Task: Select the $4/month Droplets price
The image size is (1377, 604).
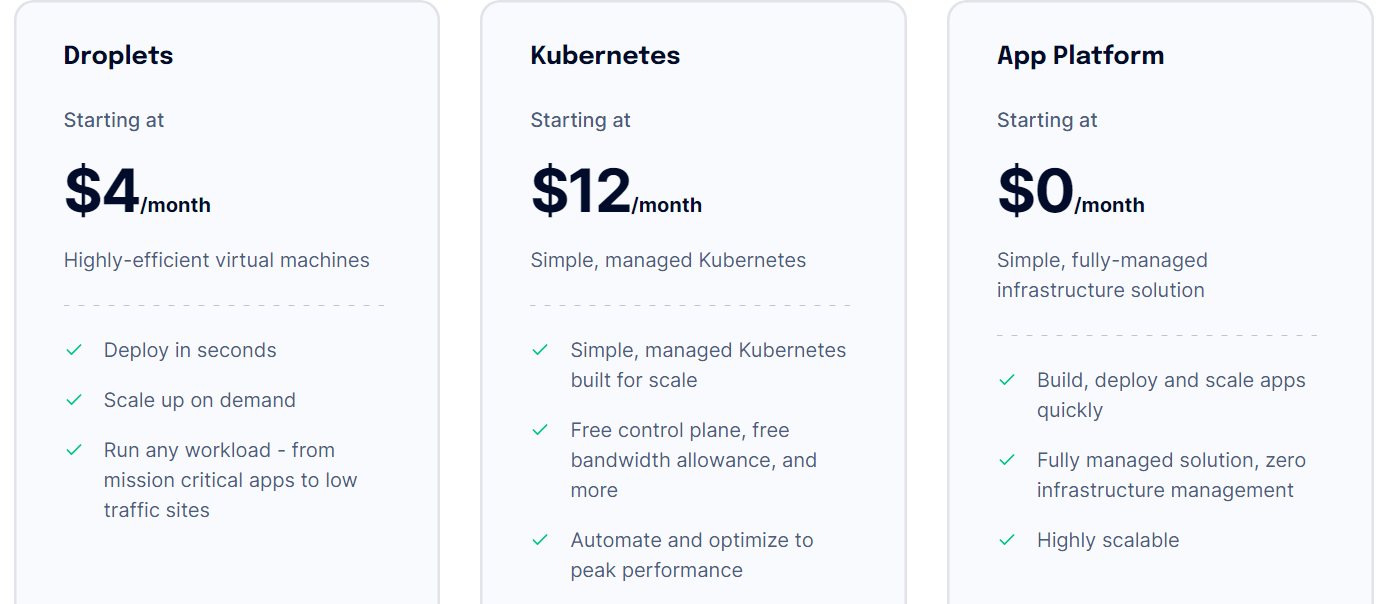Action: tap(137, 191)
